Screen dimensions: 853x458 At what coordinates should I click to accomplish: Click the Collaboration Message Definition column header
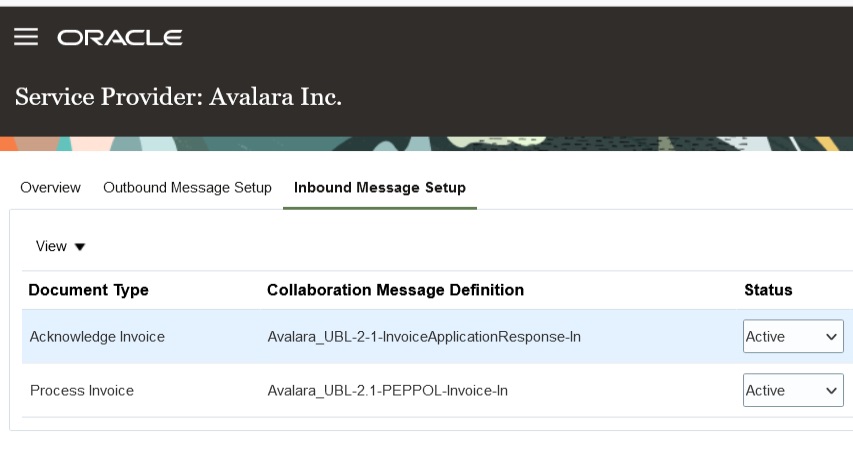click(395, 290)
